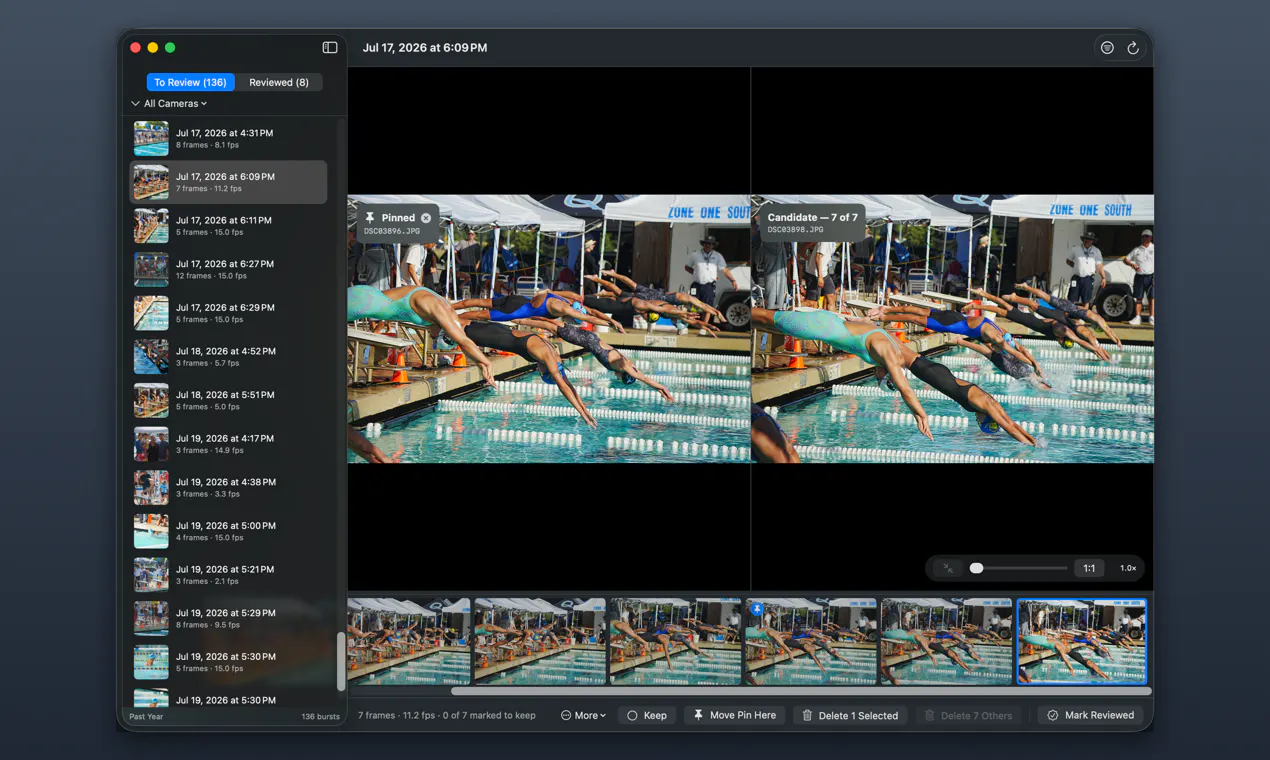The image size is (1270, 760).
Task: Select the Jul 18, 2026 at 5:51 PM burst
Action: (229, 400)
